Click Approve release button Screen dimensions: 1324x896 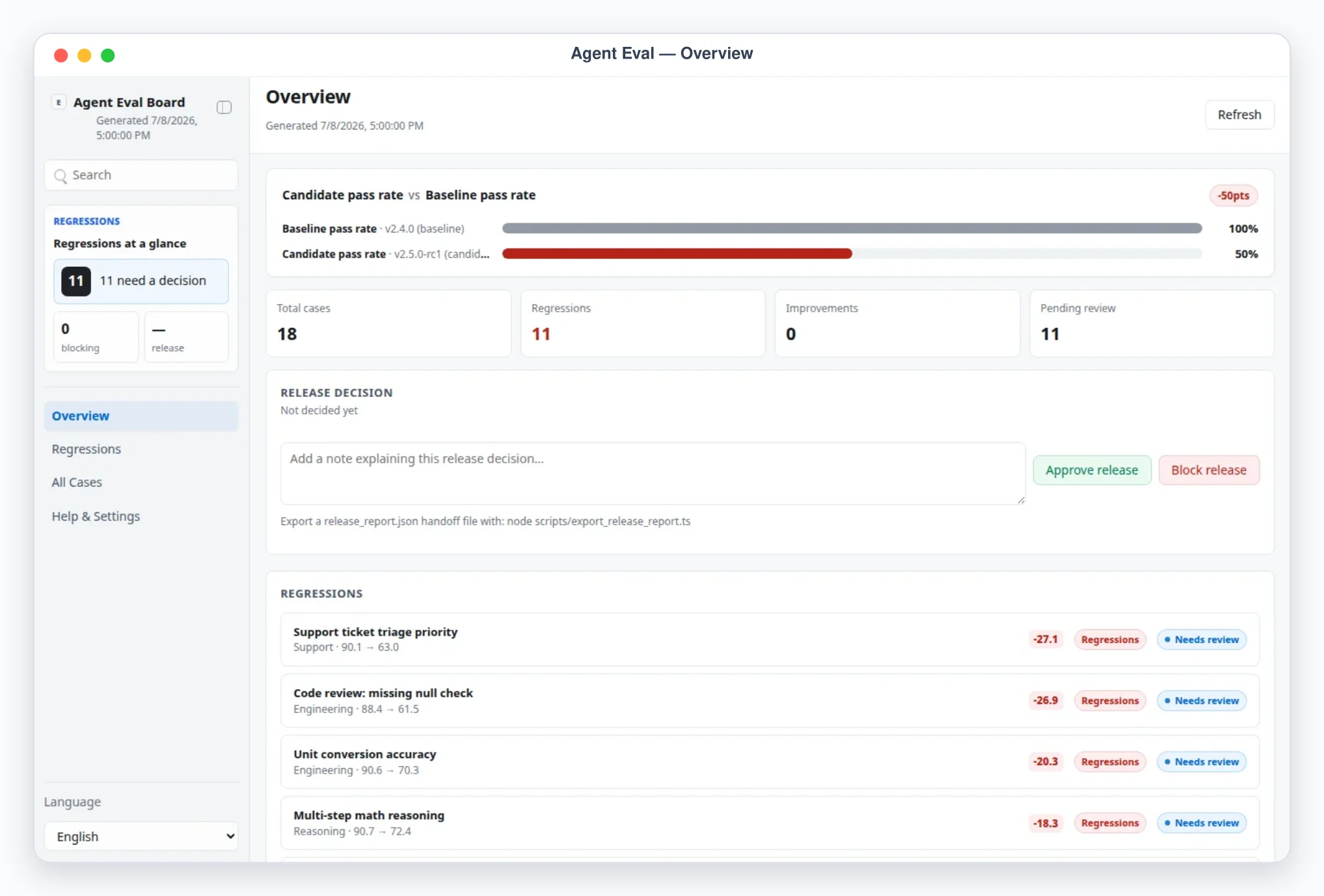(x=1092, y=470)
